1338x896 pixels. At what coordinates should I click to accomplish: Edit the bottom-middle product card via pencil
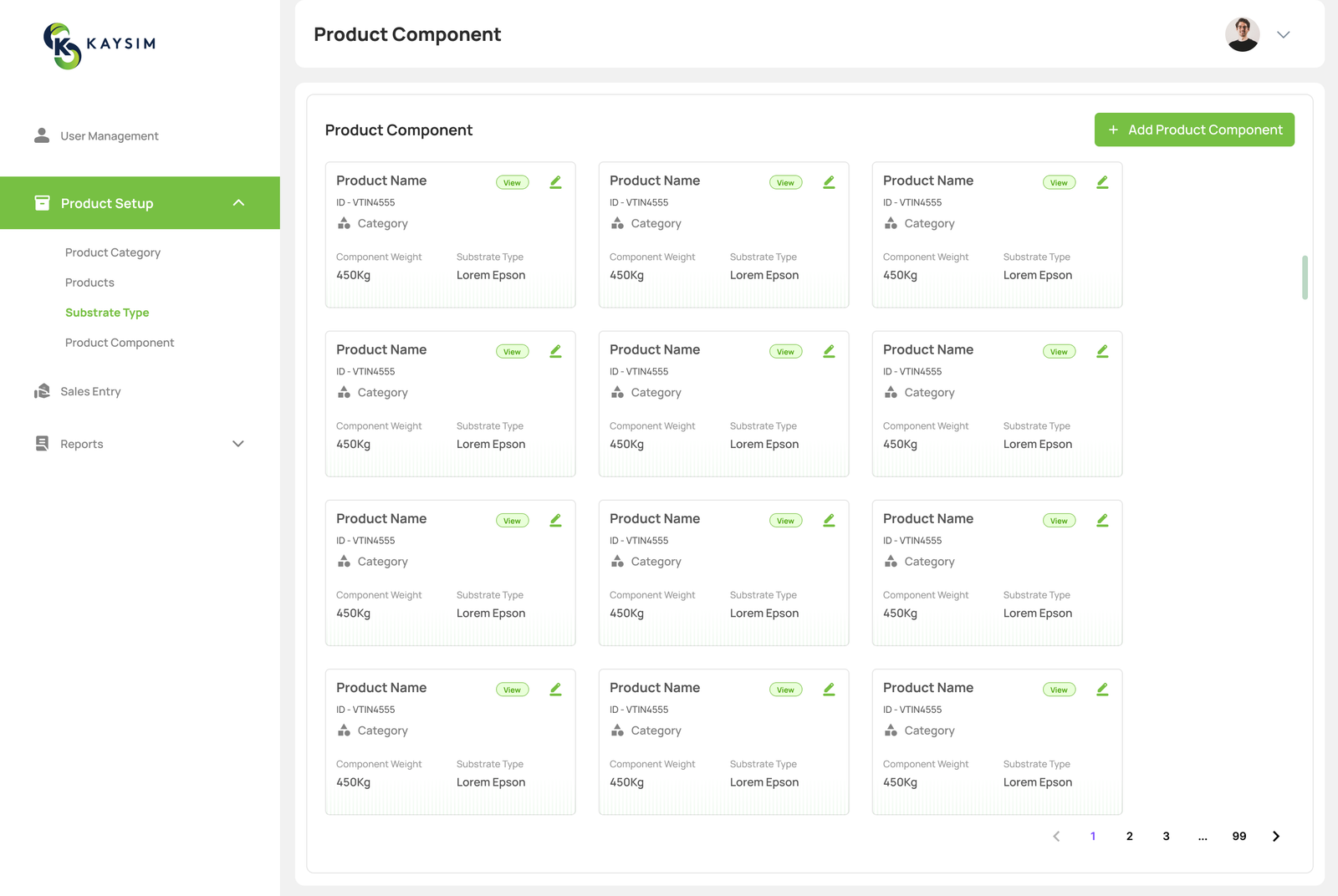tap(829, 690)
